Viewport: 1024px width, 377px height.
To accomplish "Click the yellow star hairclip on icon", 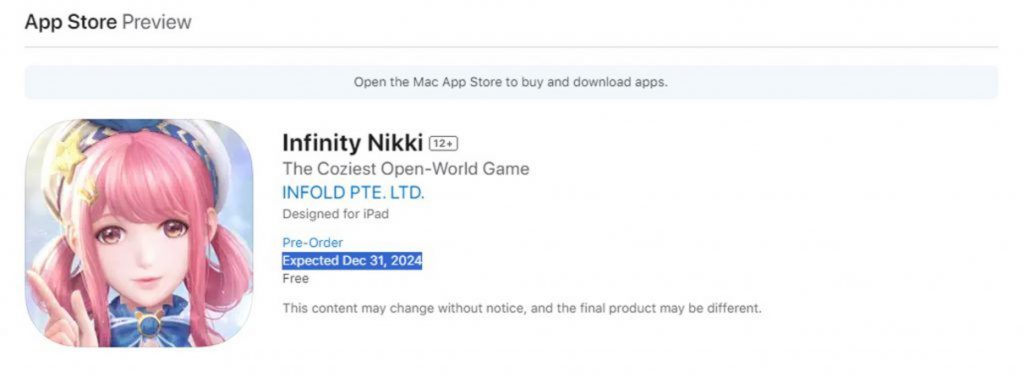I will pyautogui.click(x=70, y=157).
